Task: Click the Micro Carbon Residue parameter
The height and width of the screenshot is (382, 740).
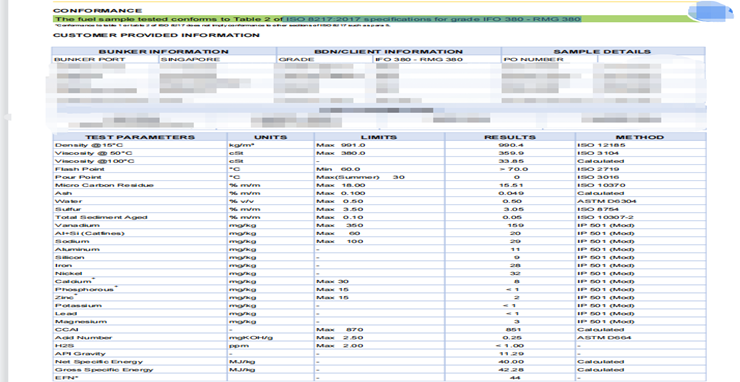Action: point(104,185)
